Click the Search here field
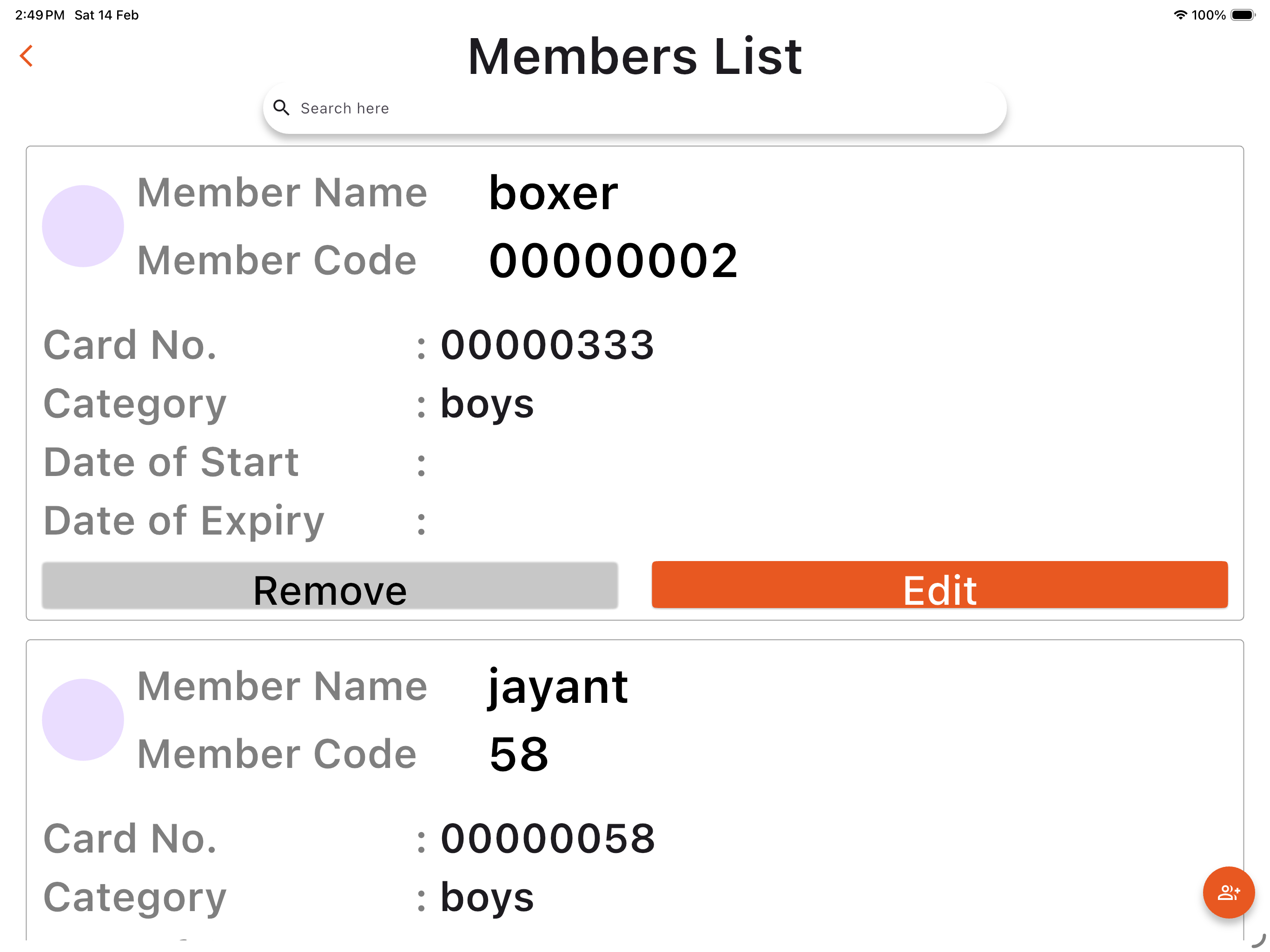1270x952 pixels. pyautogui.click(x=635, y=108)
